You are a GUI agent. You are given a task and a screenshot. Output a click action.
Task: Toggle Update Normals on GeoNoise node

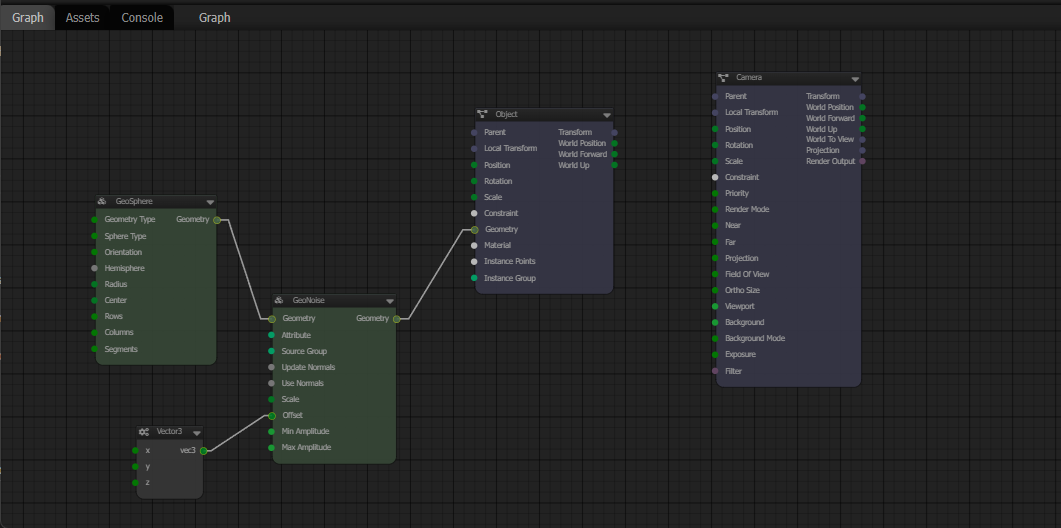(x=271, y=367)
